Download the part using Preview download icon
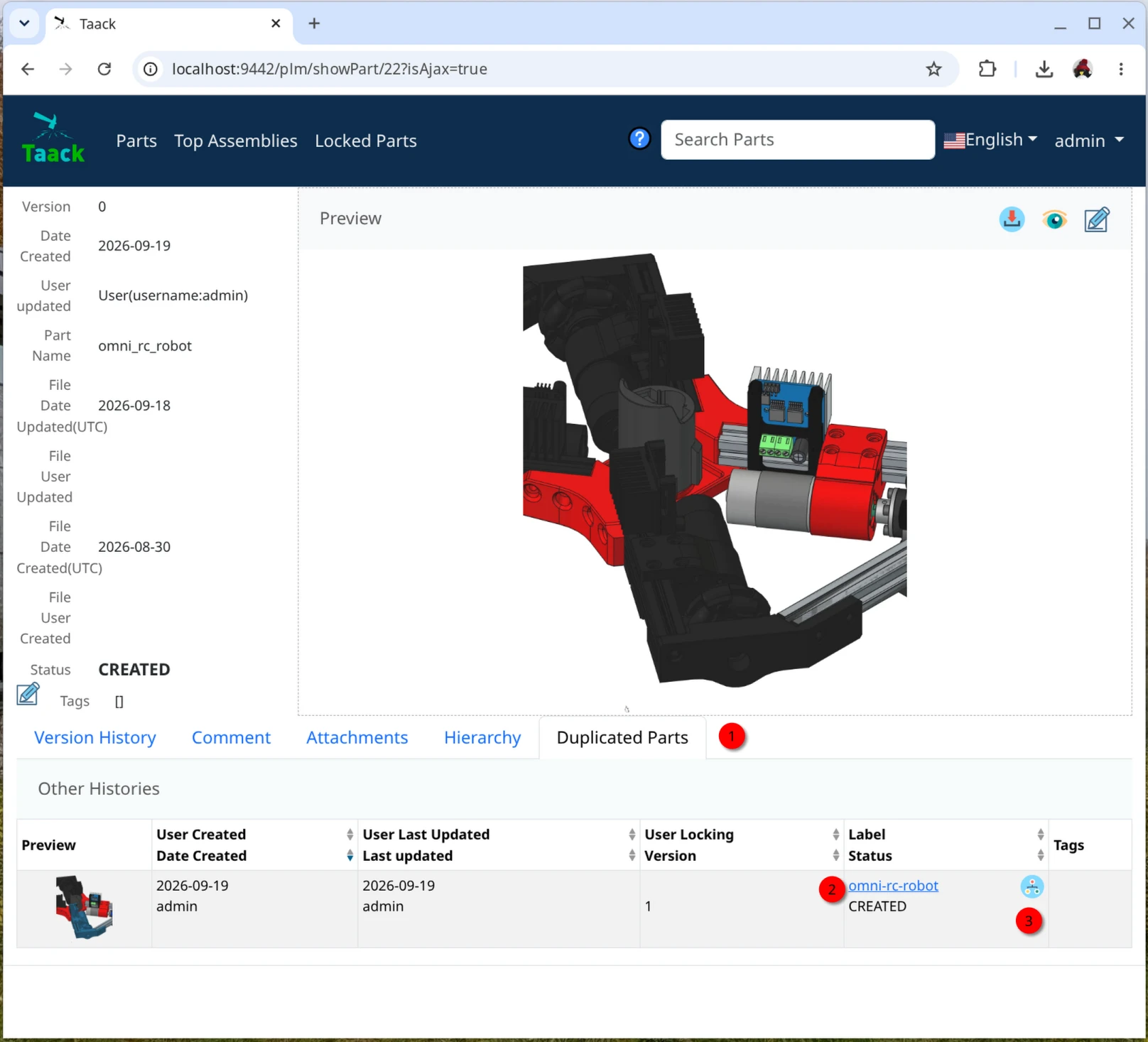 (x=1012, y=219)
